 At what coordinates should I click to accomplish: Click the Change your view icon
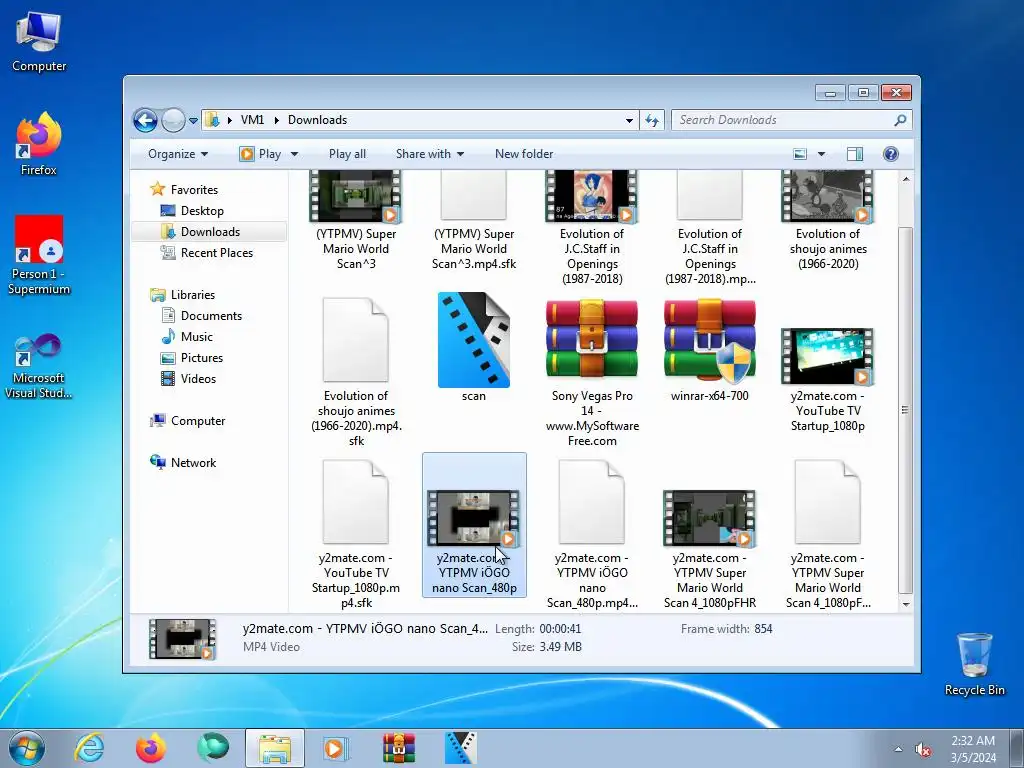(800, 154)
